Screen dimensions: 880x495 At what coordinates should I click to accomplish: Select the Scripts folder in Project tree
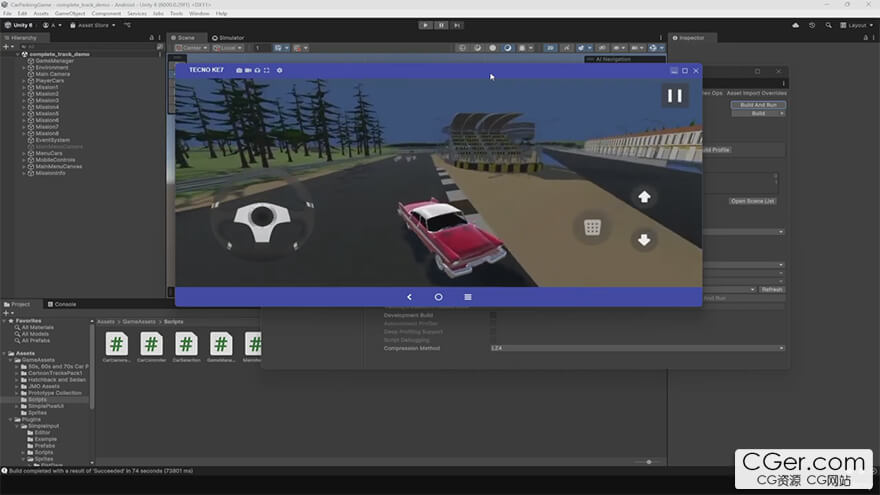click(37, 400)
